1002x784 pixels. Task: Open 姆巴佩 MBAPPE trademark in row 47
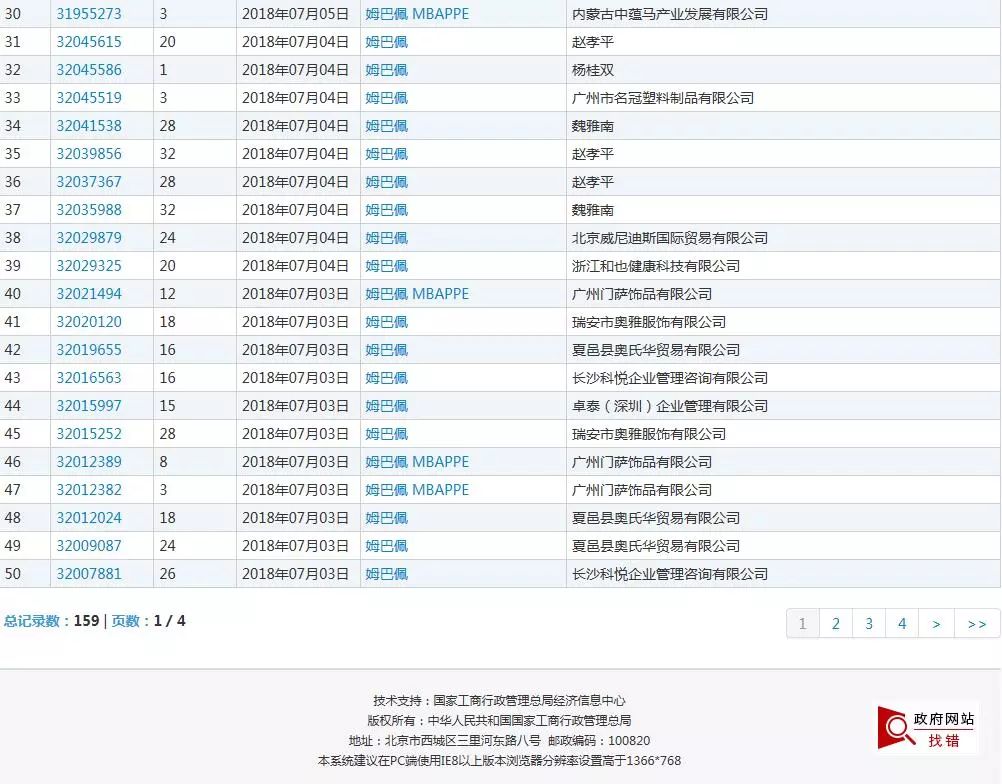[417, 490]
